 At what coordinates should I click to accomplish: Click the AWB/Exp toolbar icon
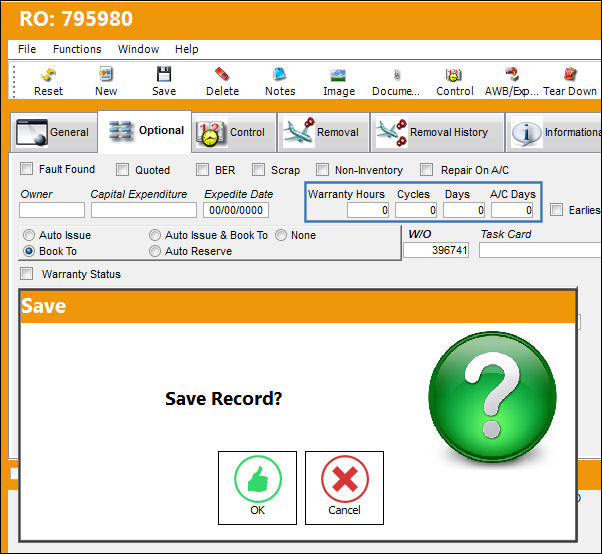pos(512,74)
